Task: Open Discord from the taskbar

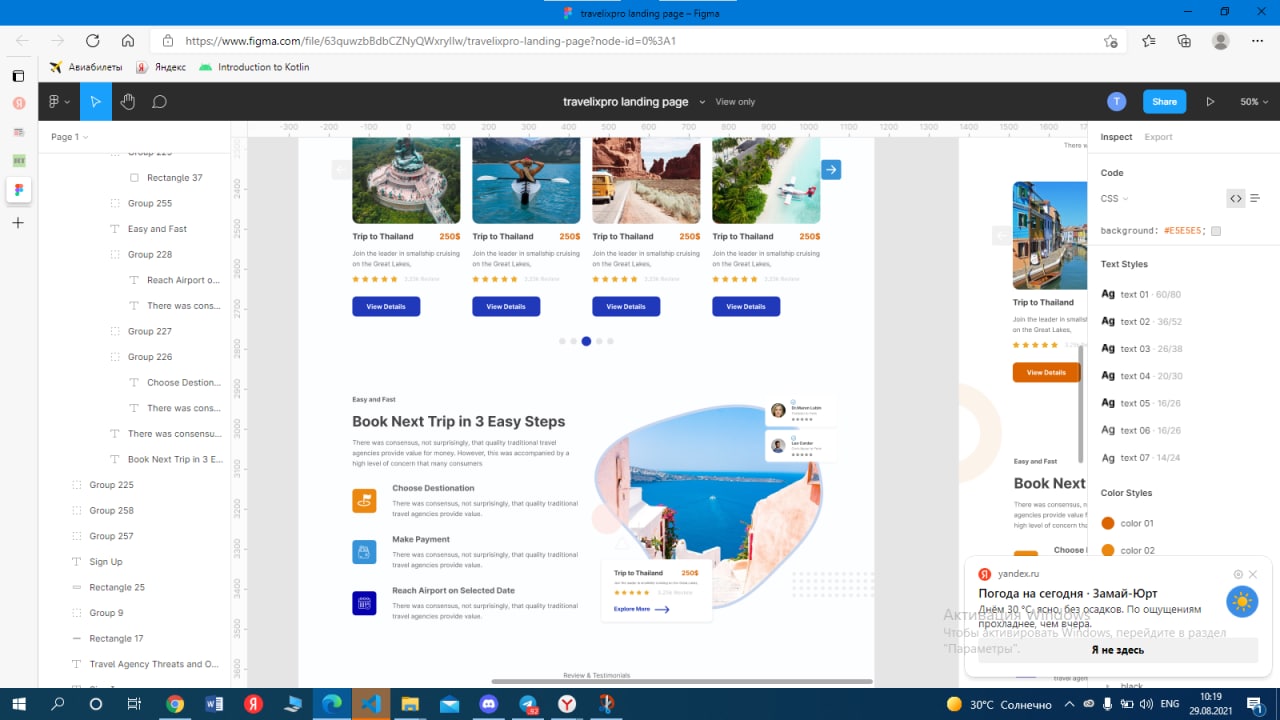Action: pos(488,704)
